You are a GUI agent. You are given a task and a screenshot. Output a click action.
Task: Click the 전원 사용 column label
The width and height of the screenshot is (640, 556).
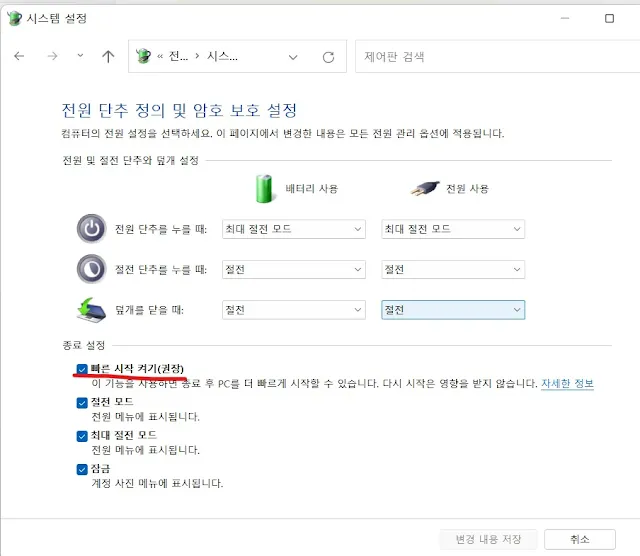467,189
